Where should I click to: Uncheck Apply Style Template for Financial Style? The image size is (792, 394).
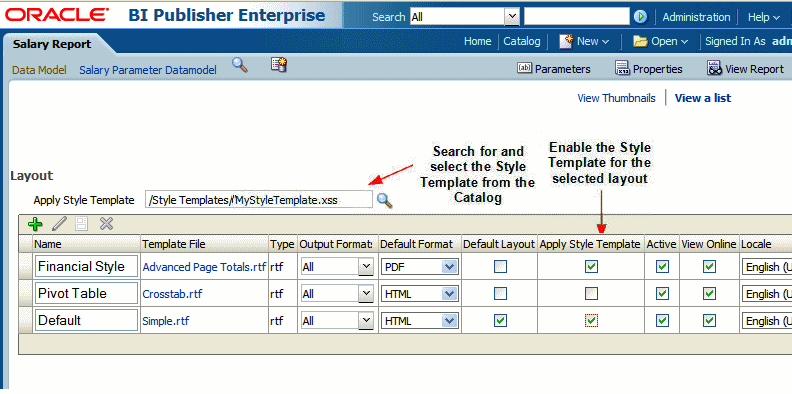pyautogui.click(x=591, y=267)
